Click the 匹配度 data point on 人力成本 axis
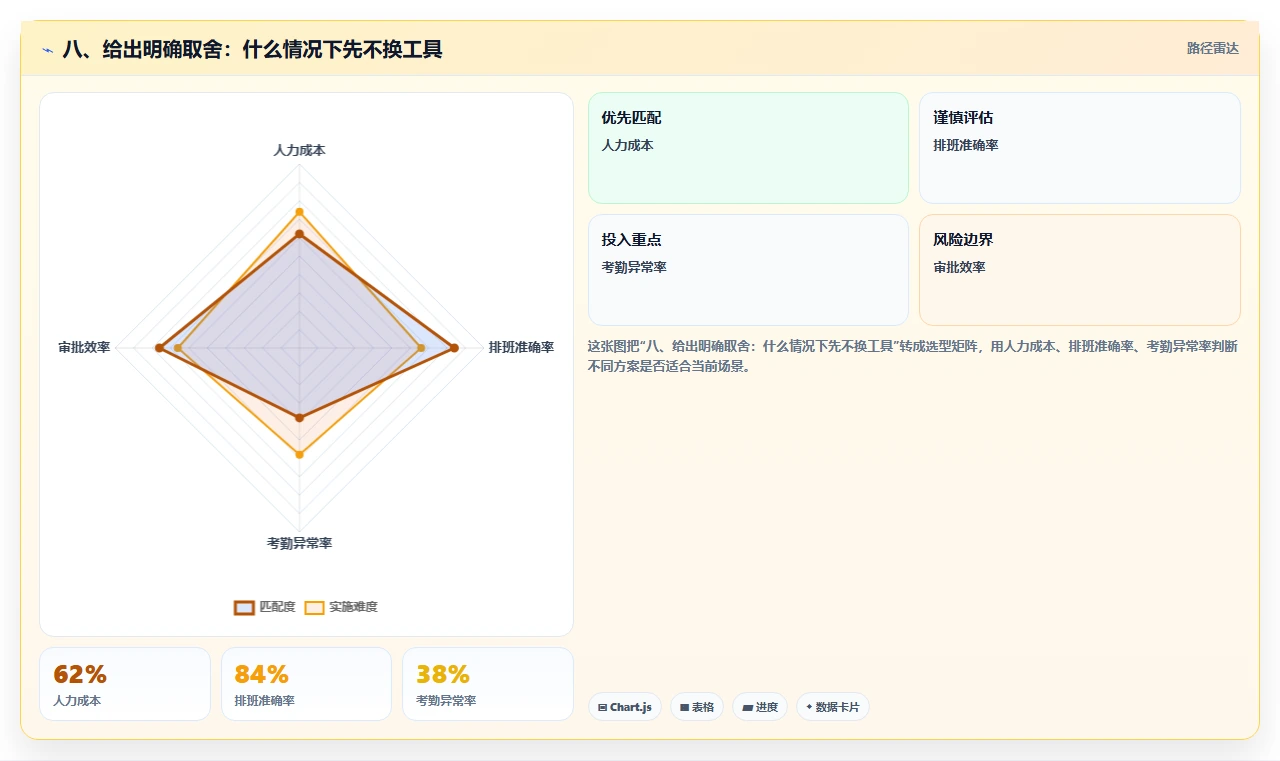The image size is (1280, 761). coord(299,234)
